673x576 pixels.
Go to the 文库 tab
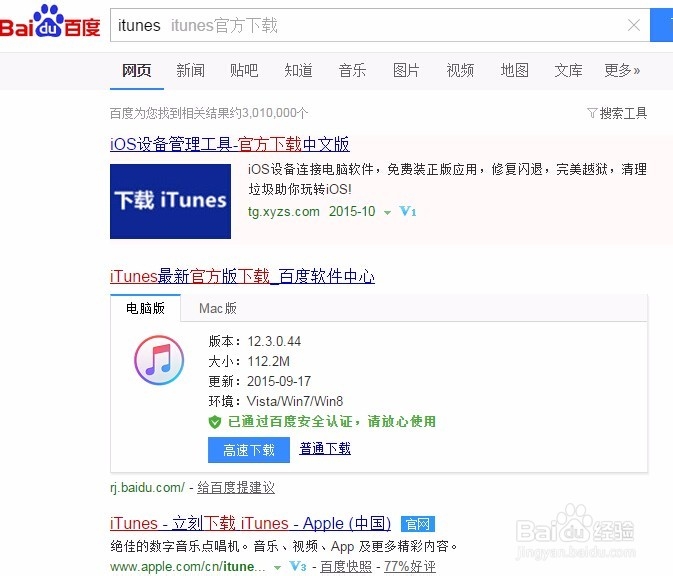(568, 70)
